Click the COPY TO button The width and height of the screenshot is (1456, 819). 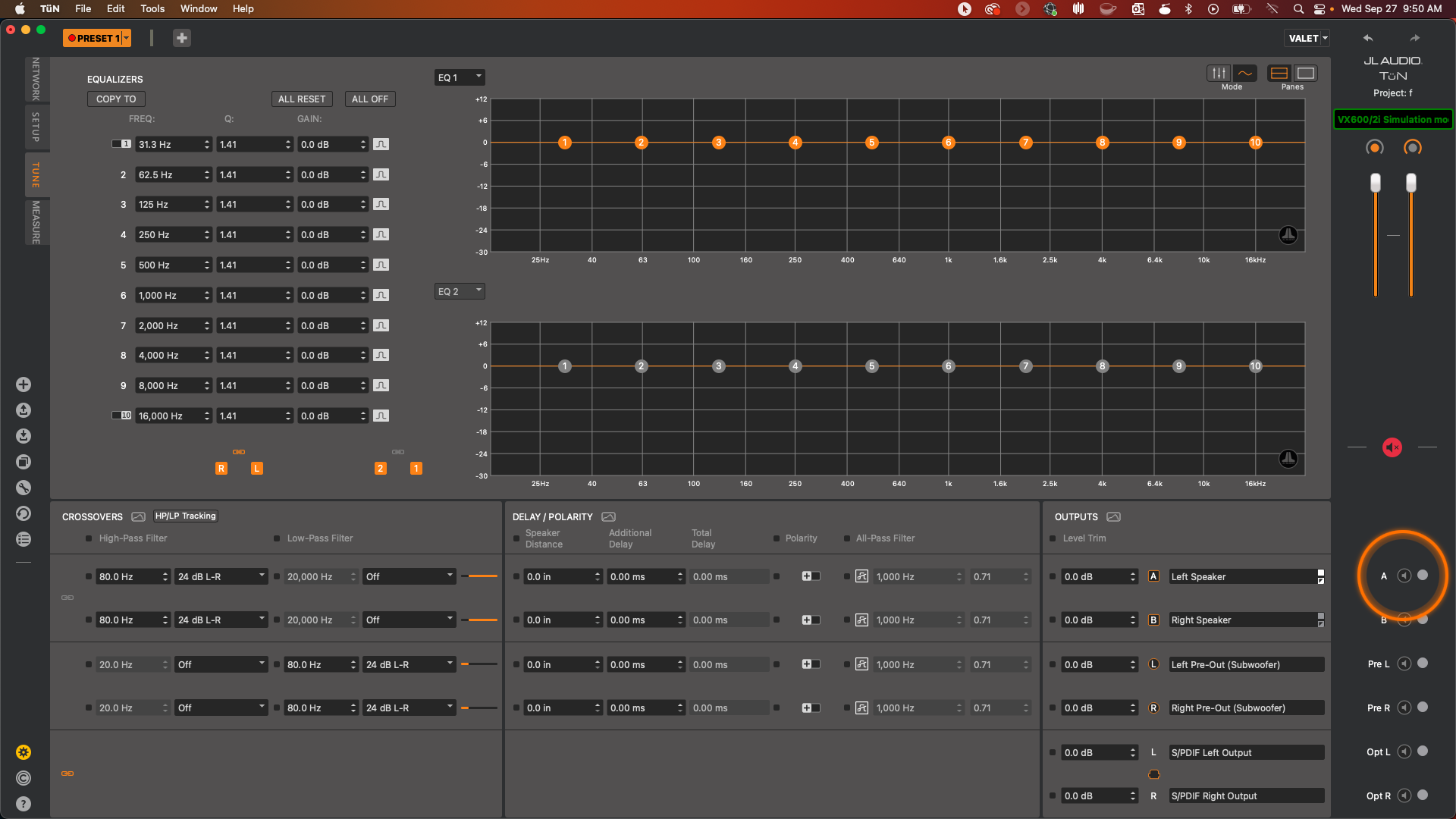[116, 99]
